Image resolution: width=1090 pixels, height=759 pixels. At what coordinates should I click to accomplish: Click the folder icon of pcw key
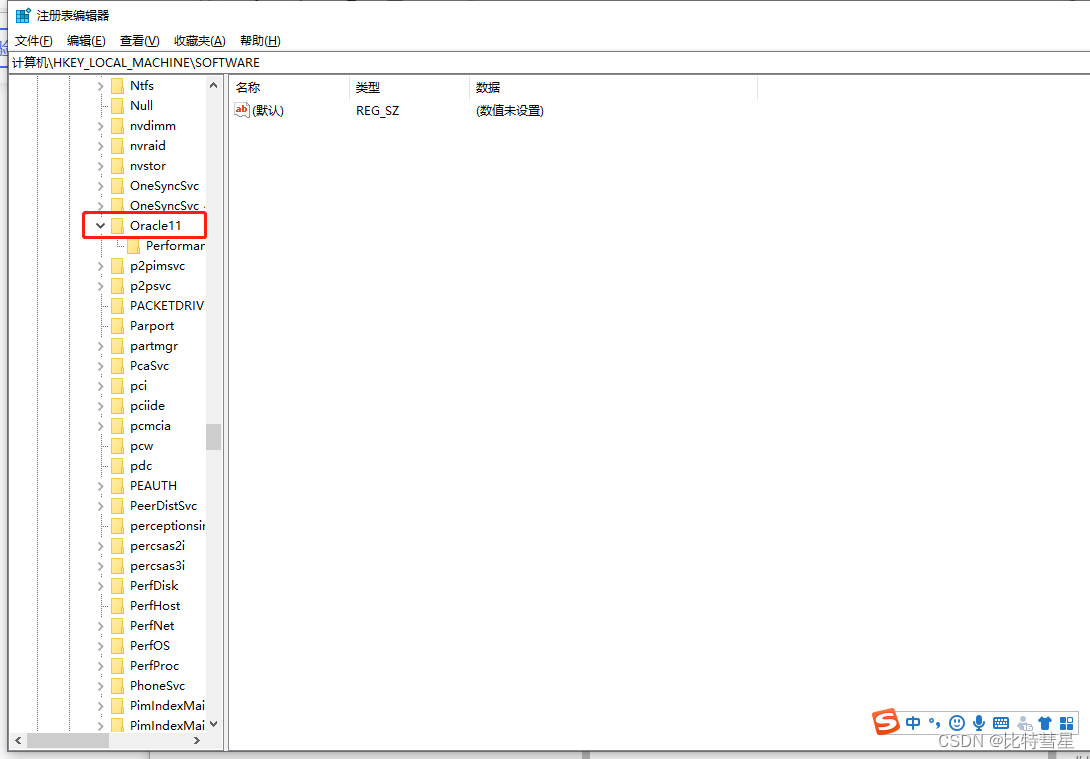click(x=117, y=446)
